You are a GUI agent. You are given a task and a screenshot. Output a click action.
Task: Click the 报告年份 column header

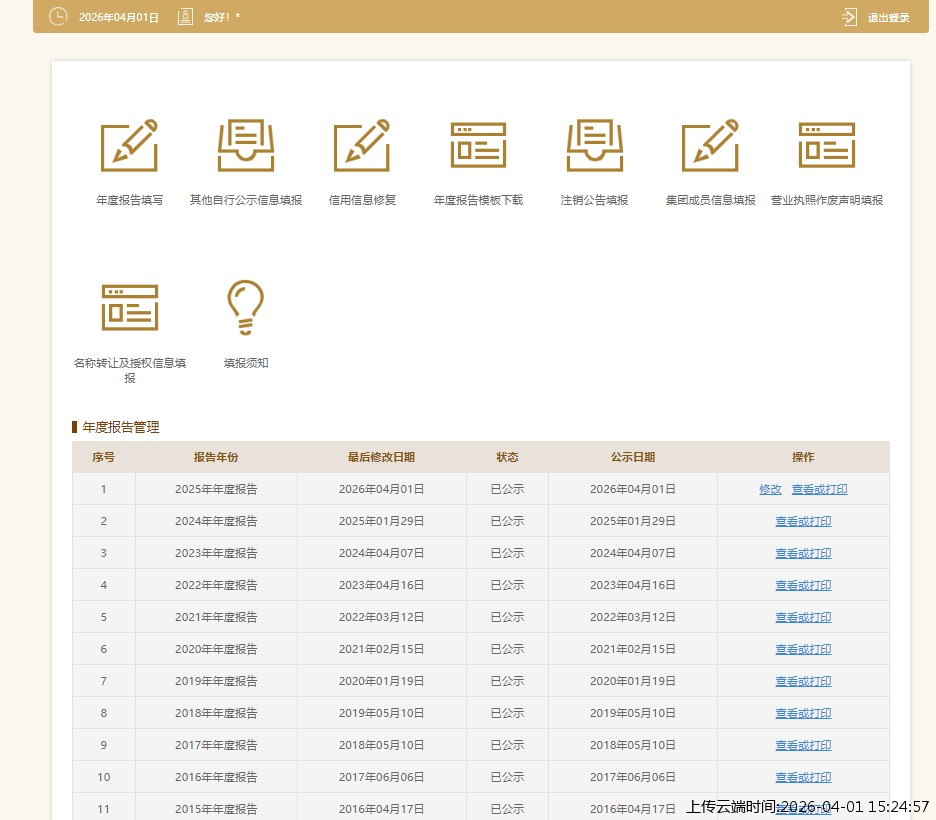216,457
